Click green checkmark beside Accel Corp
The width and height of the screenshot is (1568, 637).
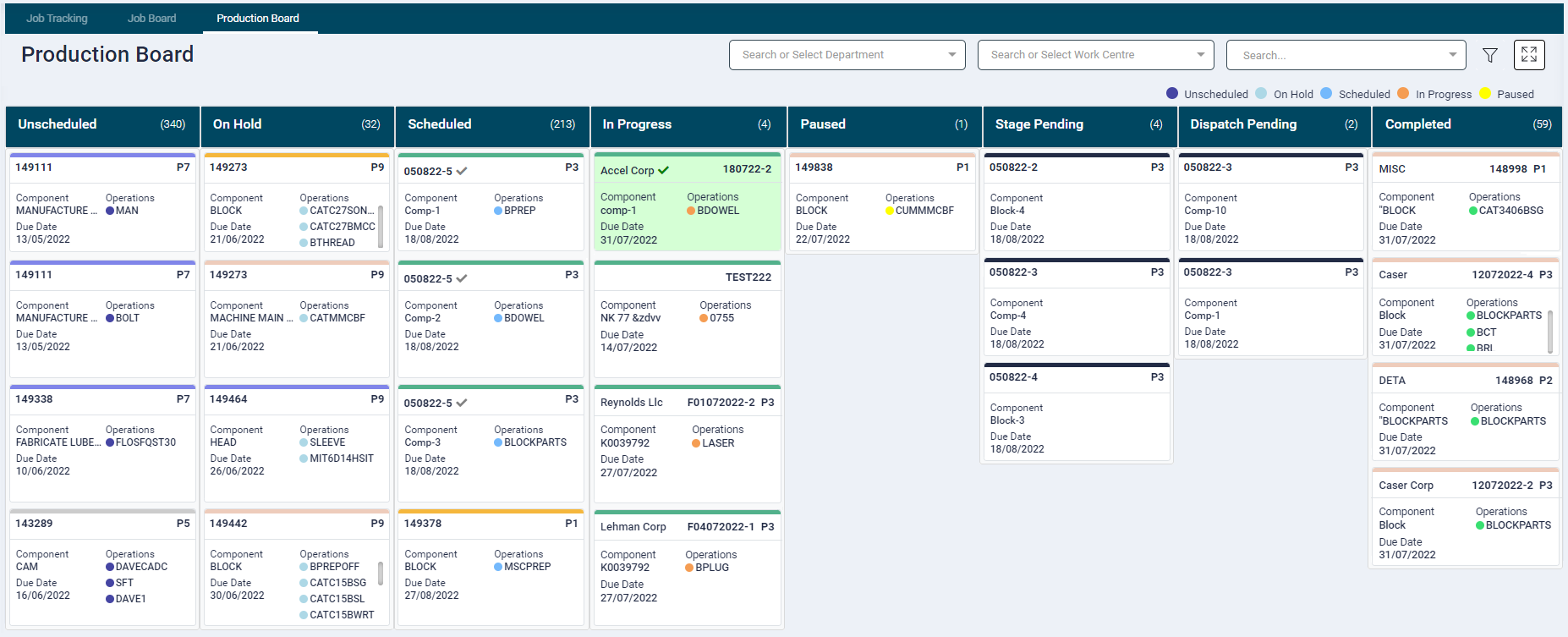click(x=664, y=170)
